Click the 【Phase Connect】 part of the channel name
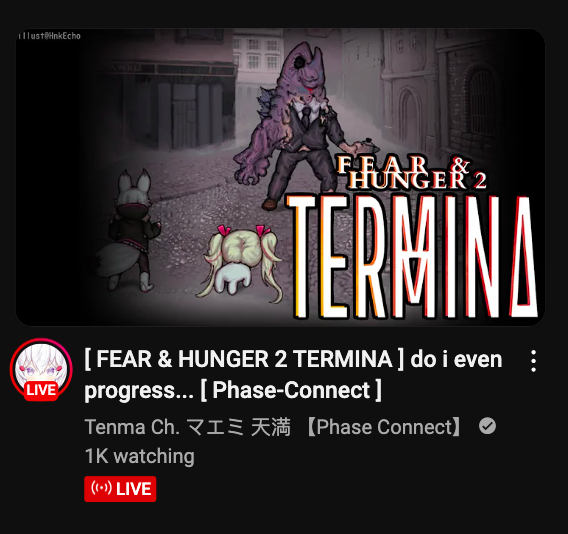The image size is (568, 534). tap(383, 426)
